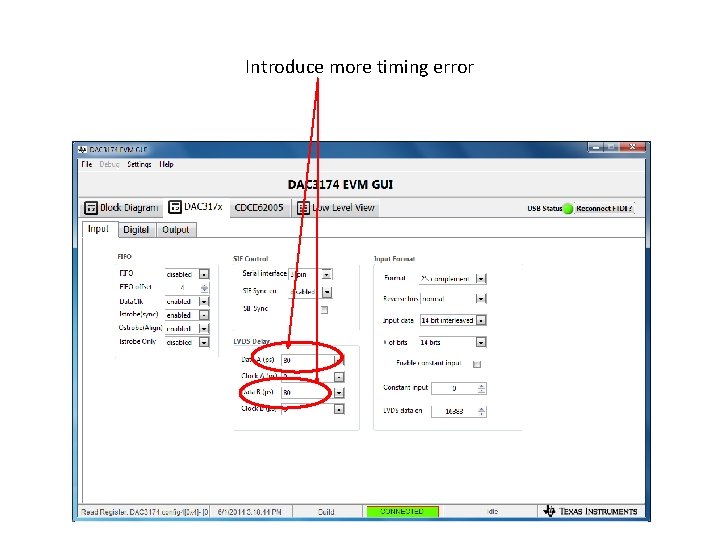Select the Output sub-tab
The width and height of the screenshot is (720, 540).
point(175,230)
